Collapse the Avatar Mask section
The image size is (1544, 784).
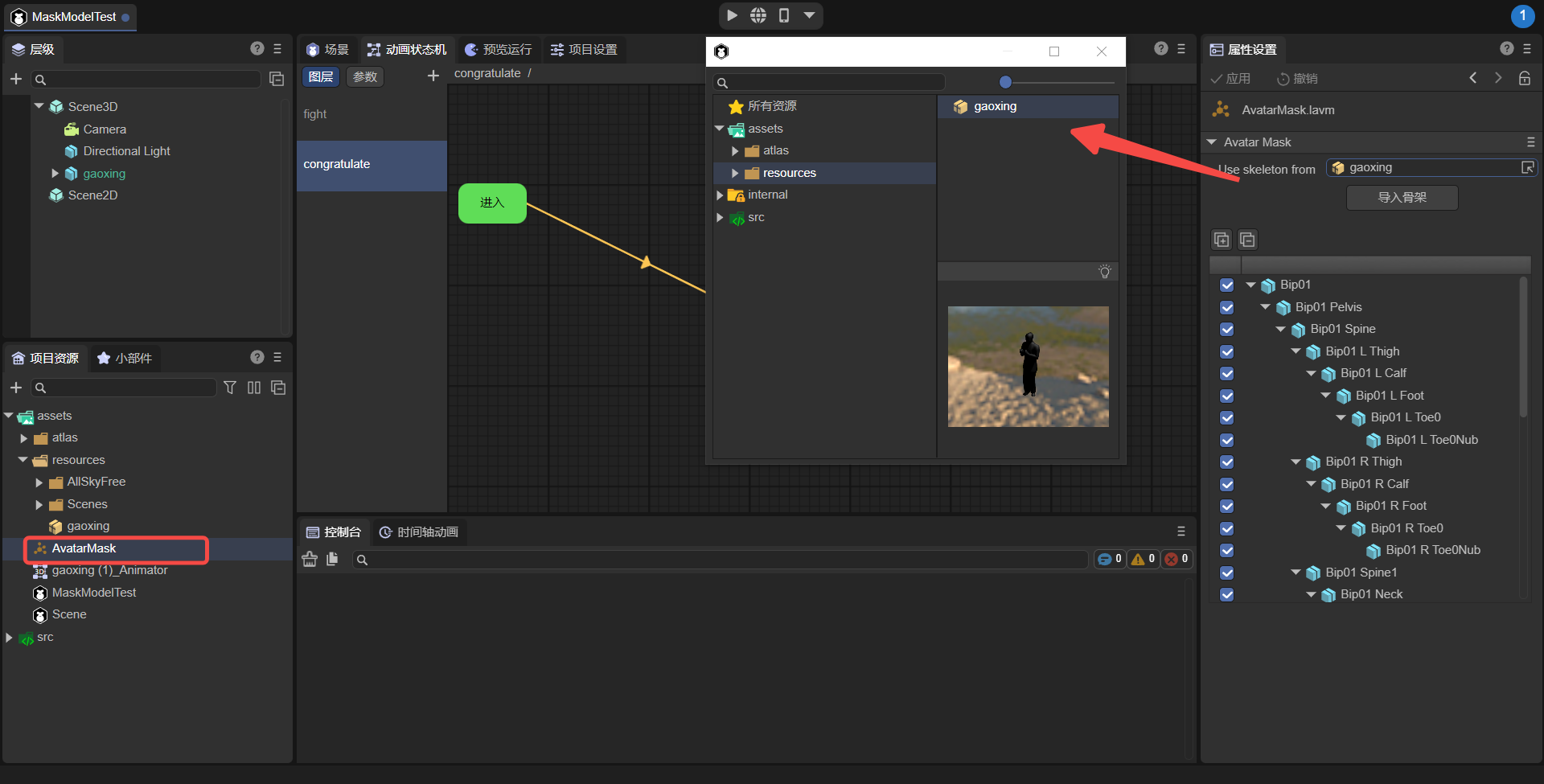(x=1212, y=142)
